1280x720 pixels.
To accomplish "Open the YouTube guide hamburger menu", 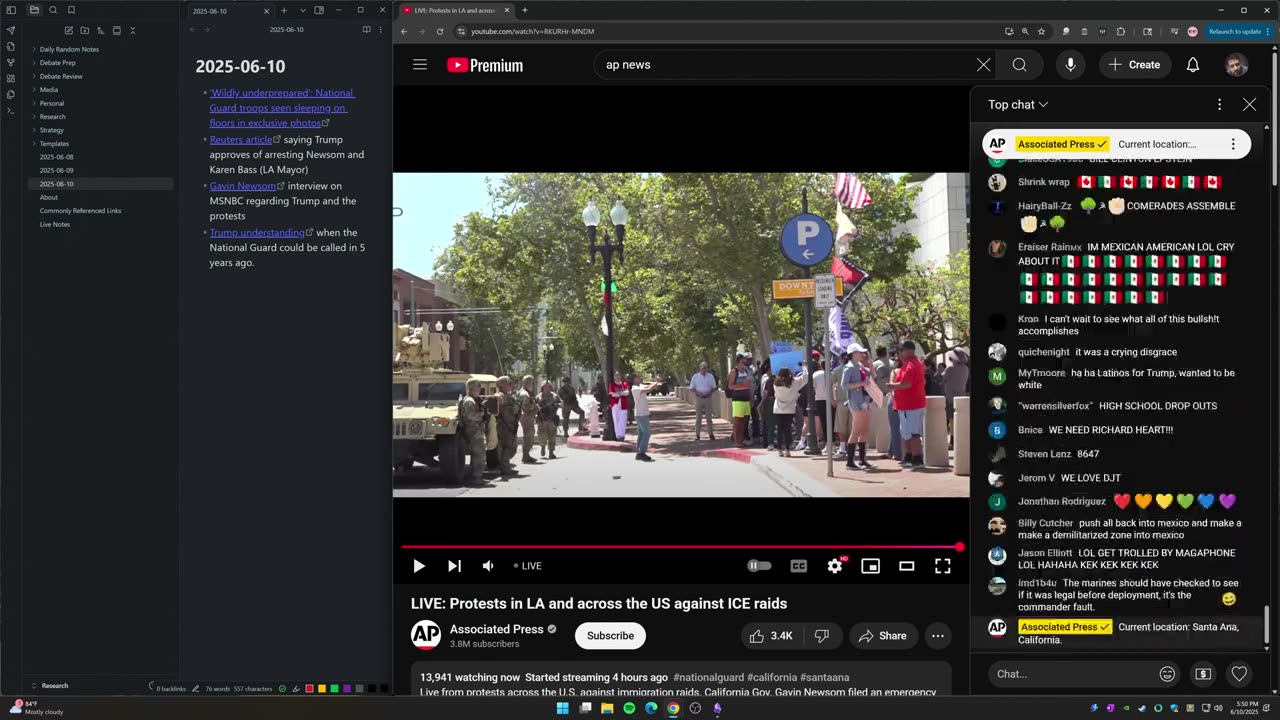I will coord(420,65).
